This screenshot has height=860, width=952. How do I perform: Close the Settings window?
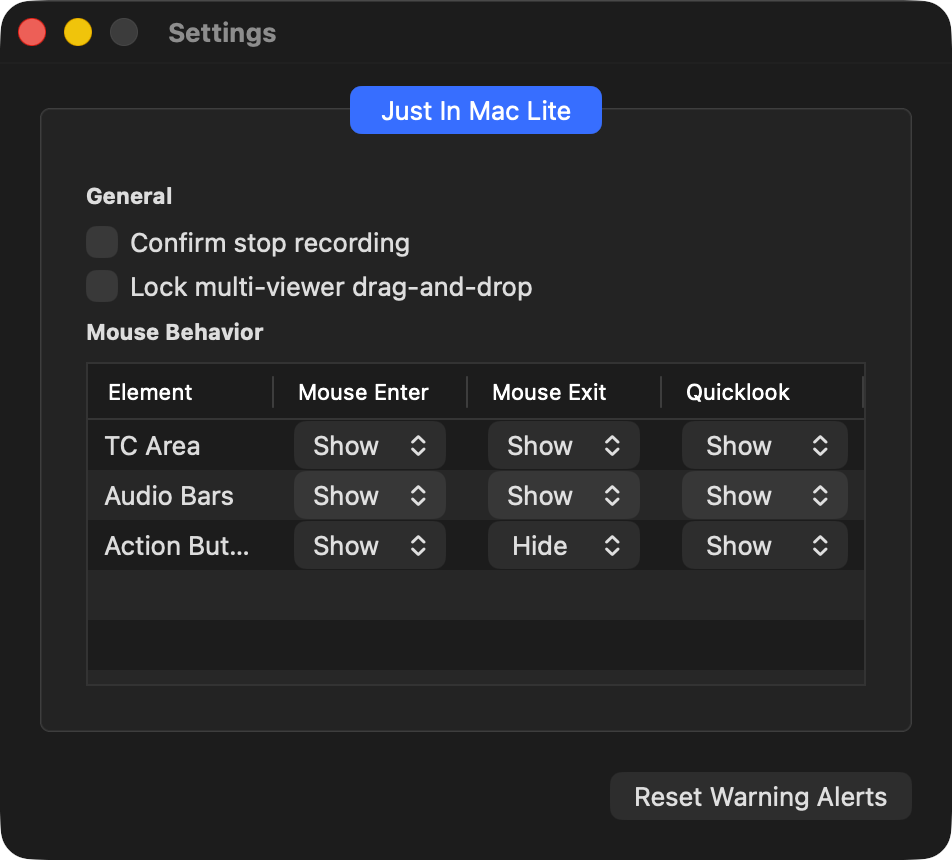(32, 32)
